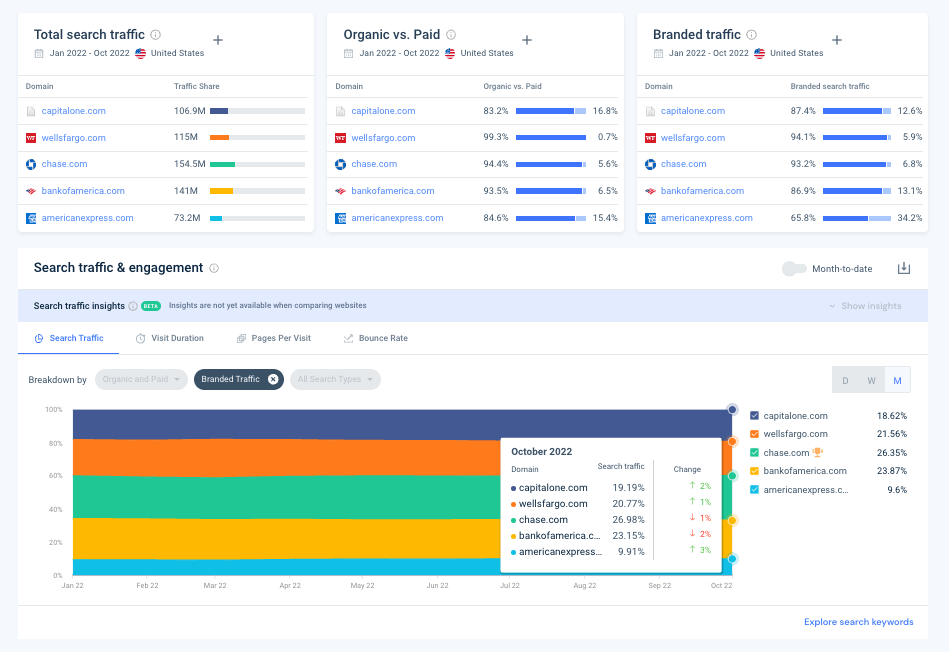Image resolution: width=949 pixels, height=652 pixels.
Task: Click info icon next to Search traffic insights
Action: pyautogui.click(x=133, y=306)
